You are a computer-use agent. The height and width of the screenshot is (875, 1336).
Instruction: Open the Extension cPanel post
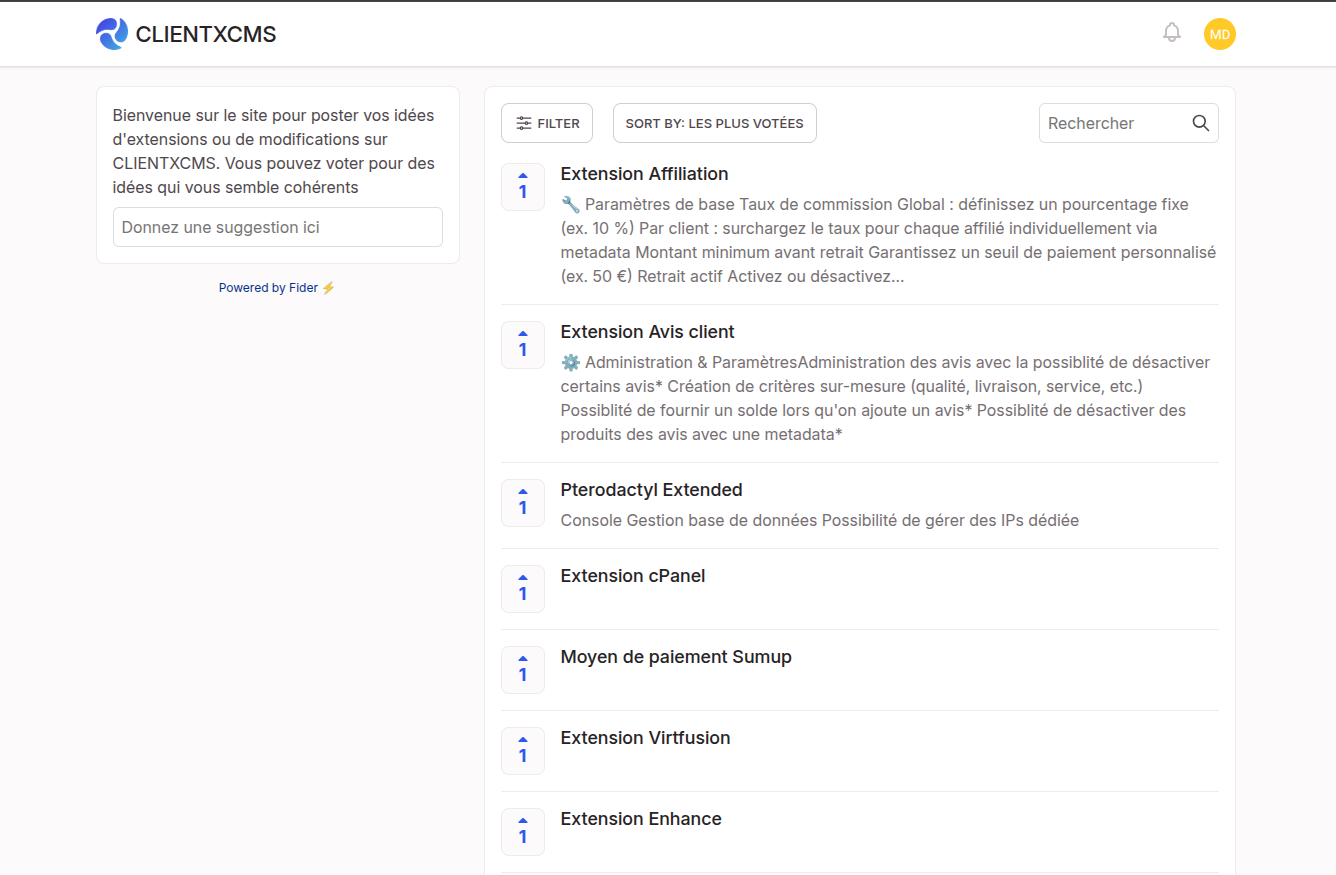(x=633, y=576)
